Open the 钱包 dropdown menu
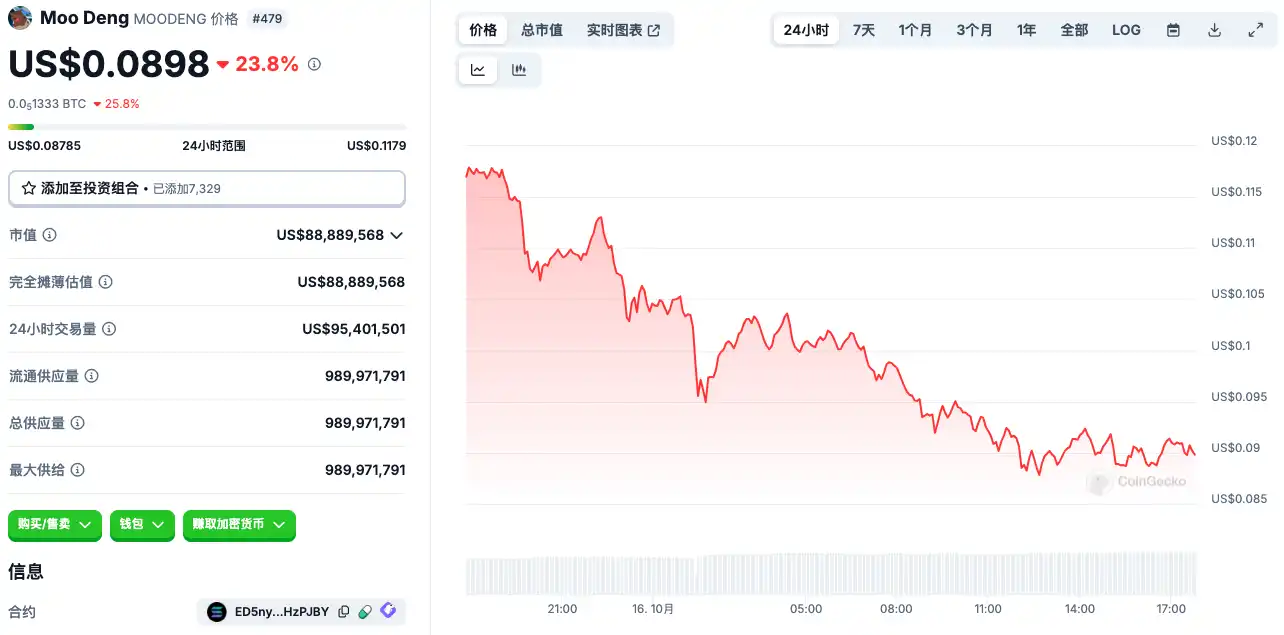The height and width of the screenshot is (635, 1284). coord(142,524)
